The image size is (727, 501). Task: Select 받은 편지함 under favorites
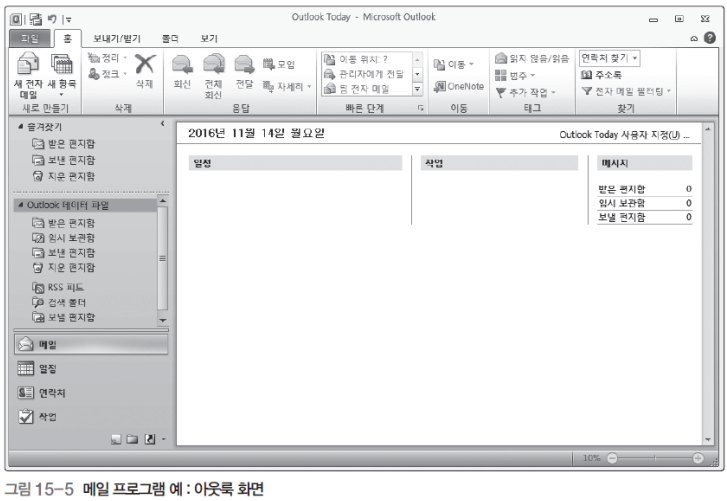pos(64,144)
